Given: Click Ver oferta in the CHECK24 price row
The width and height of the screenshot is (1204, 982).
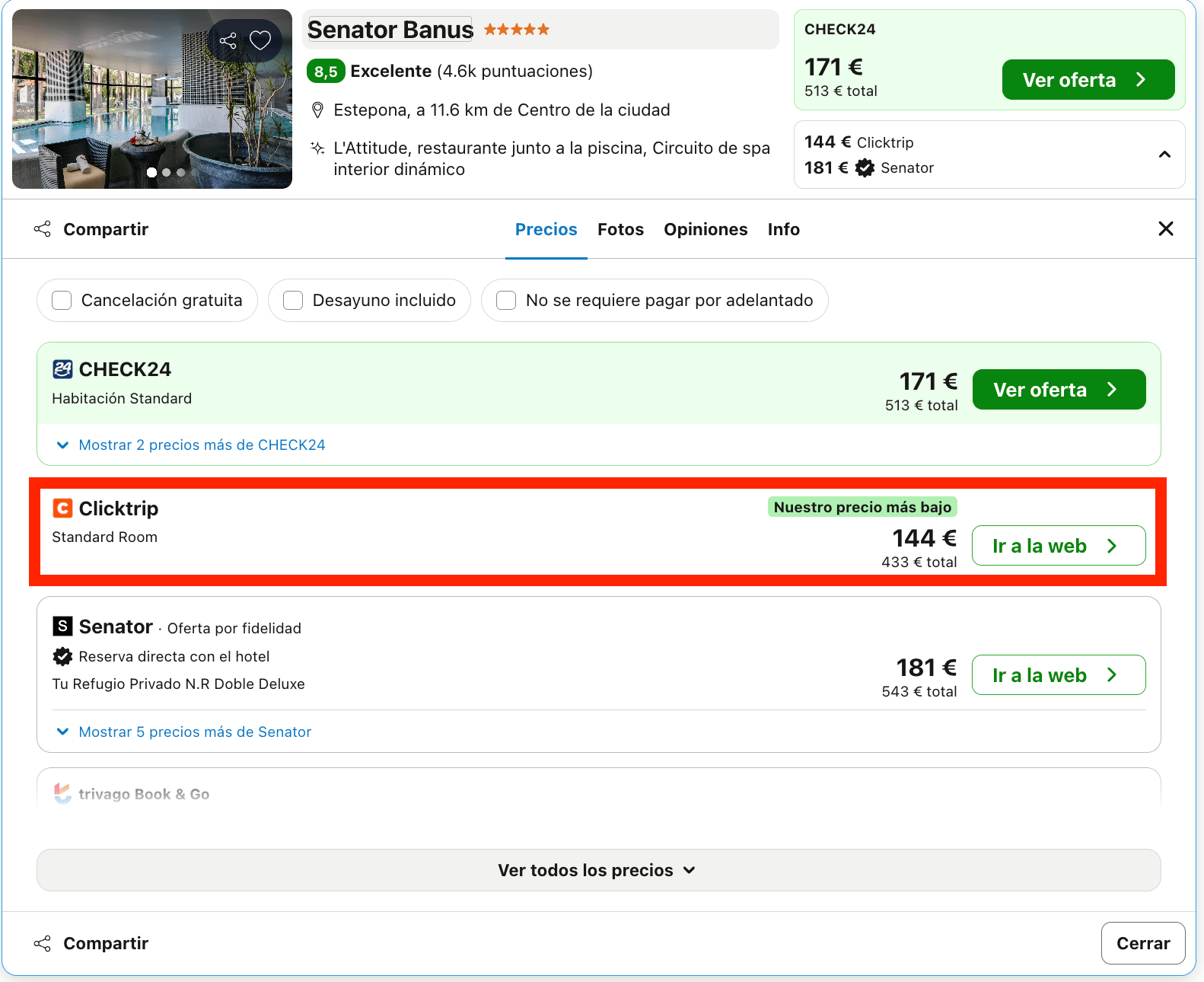Looking at the screenshot, I should tap(1059, 390).
